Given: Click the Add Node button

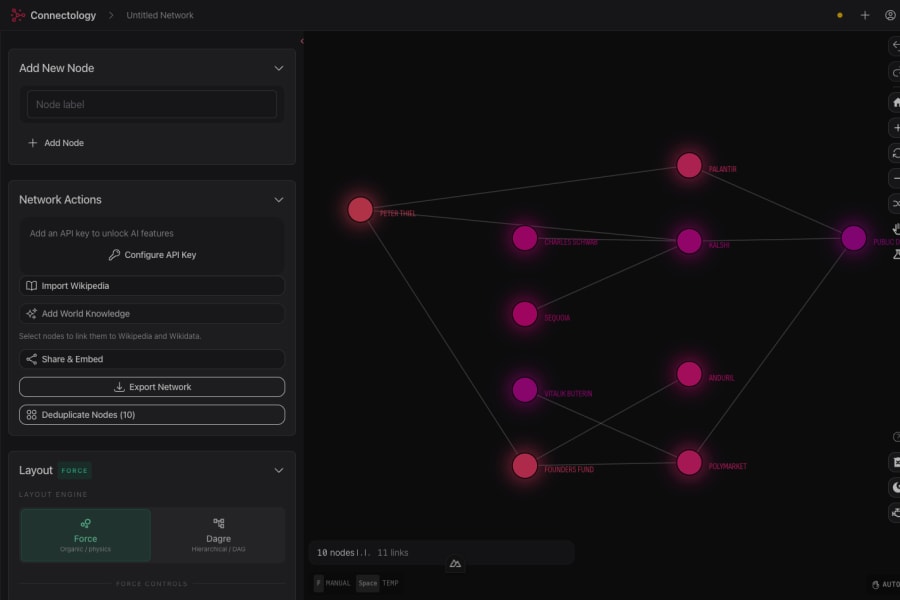Looking at the screenshot, I should pyautogui.click(x=56, y=143).
